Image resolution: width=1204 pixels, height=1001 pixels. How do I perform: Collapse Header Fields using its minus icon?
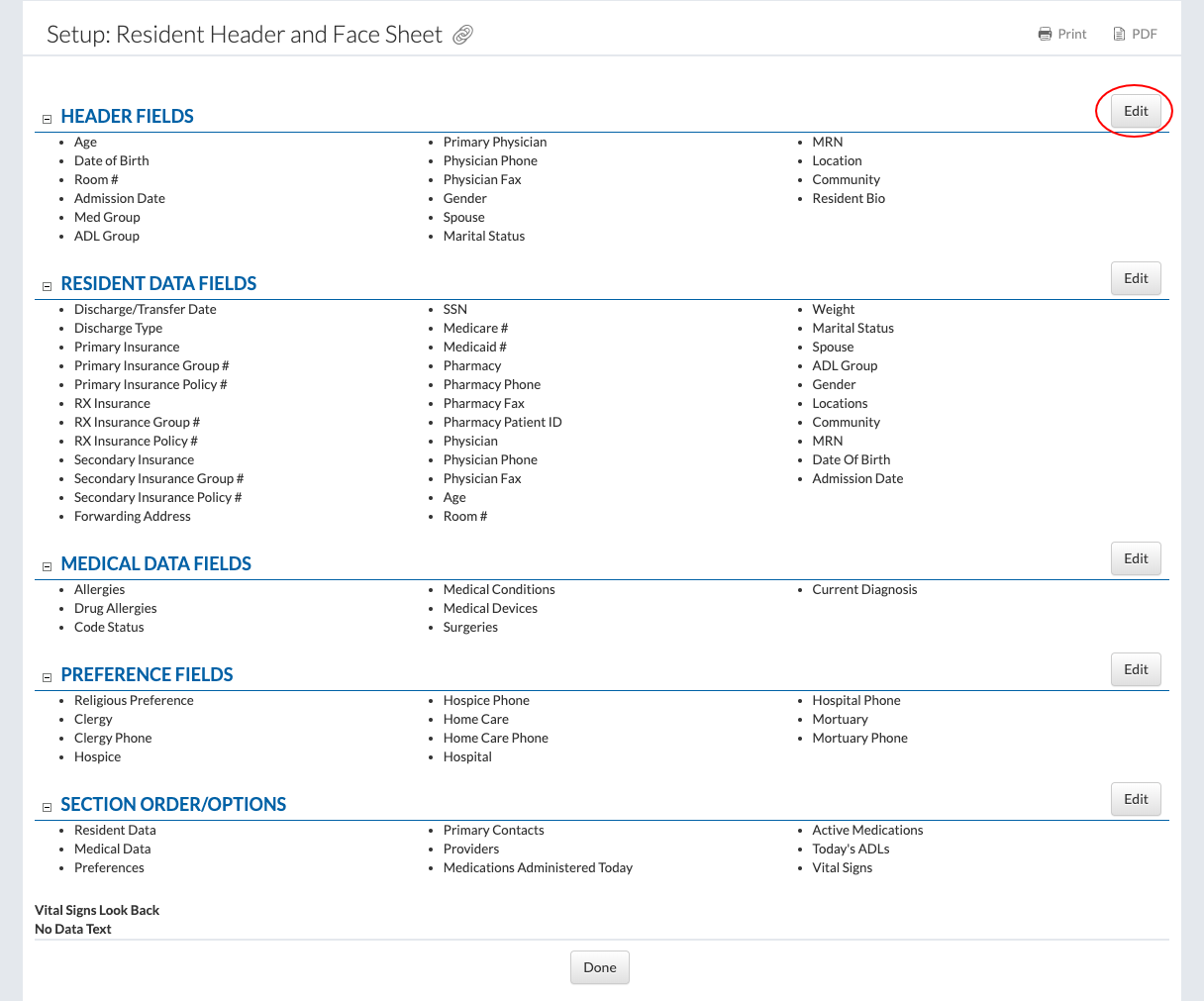tap(47, 119)
